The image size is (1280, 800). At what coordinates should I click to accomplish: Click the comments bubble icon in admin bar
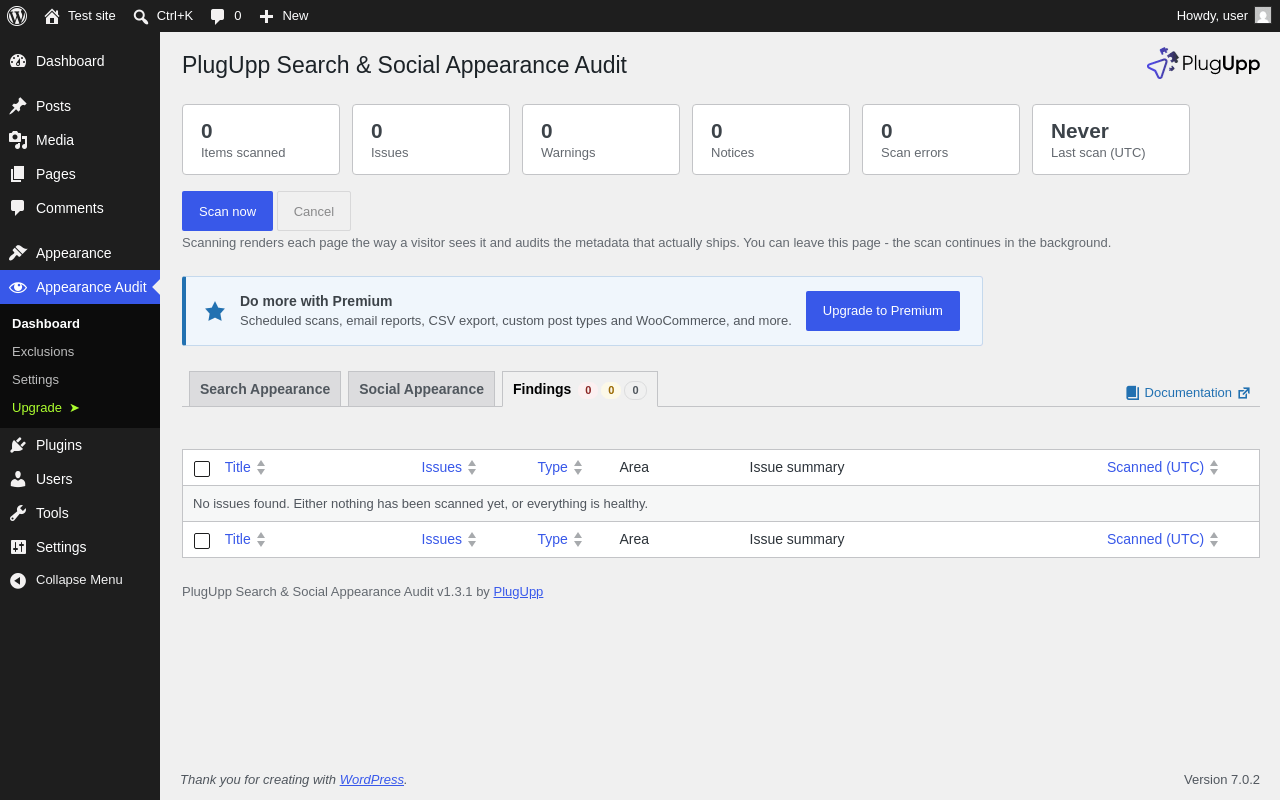(217, 16)
